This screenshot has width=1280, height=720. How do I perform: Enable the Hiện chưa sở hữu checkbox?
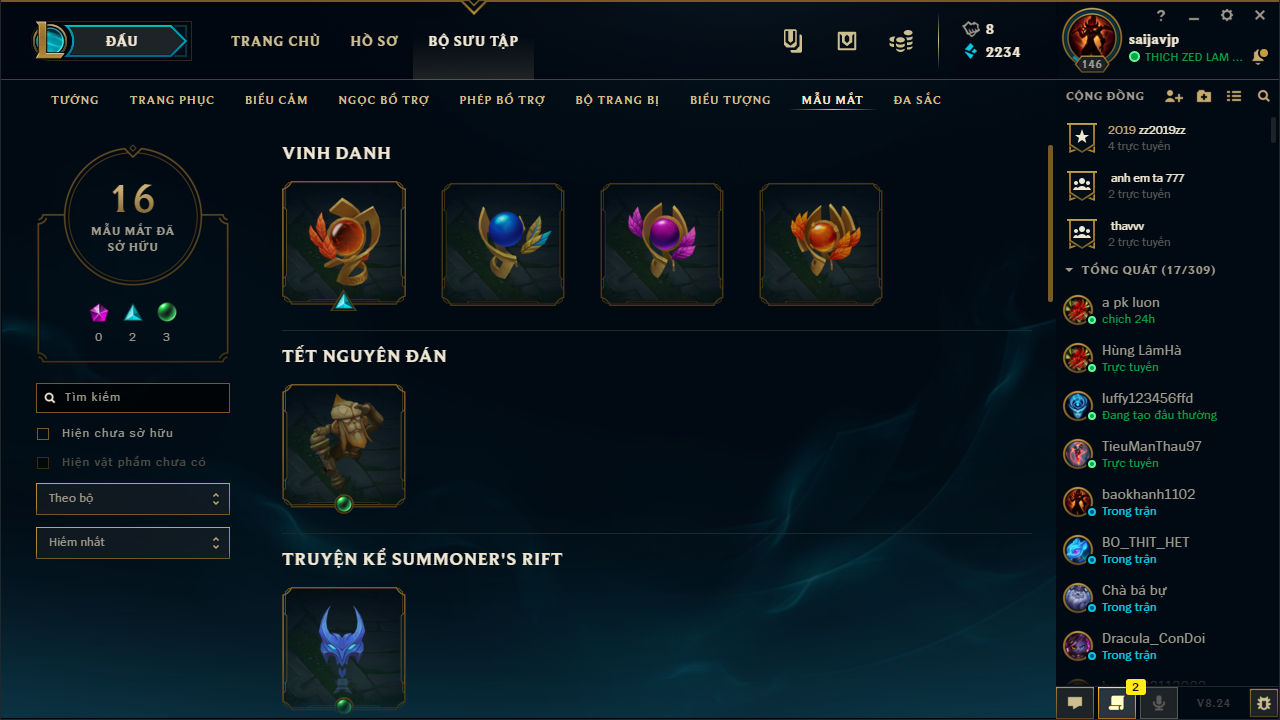(x=43, y=434)
